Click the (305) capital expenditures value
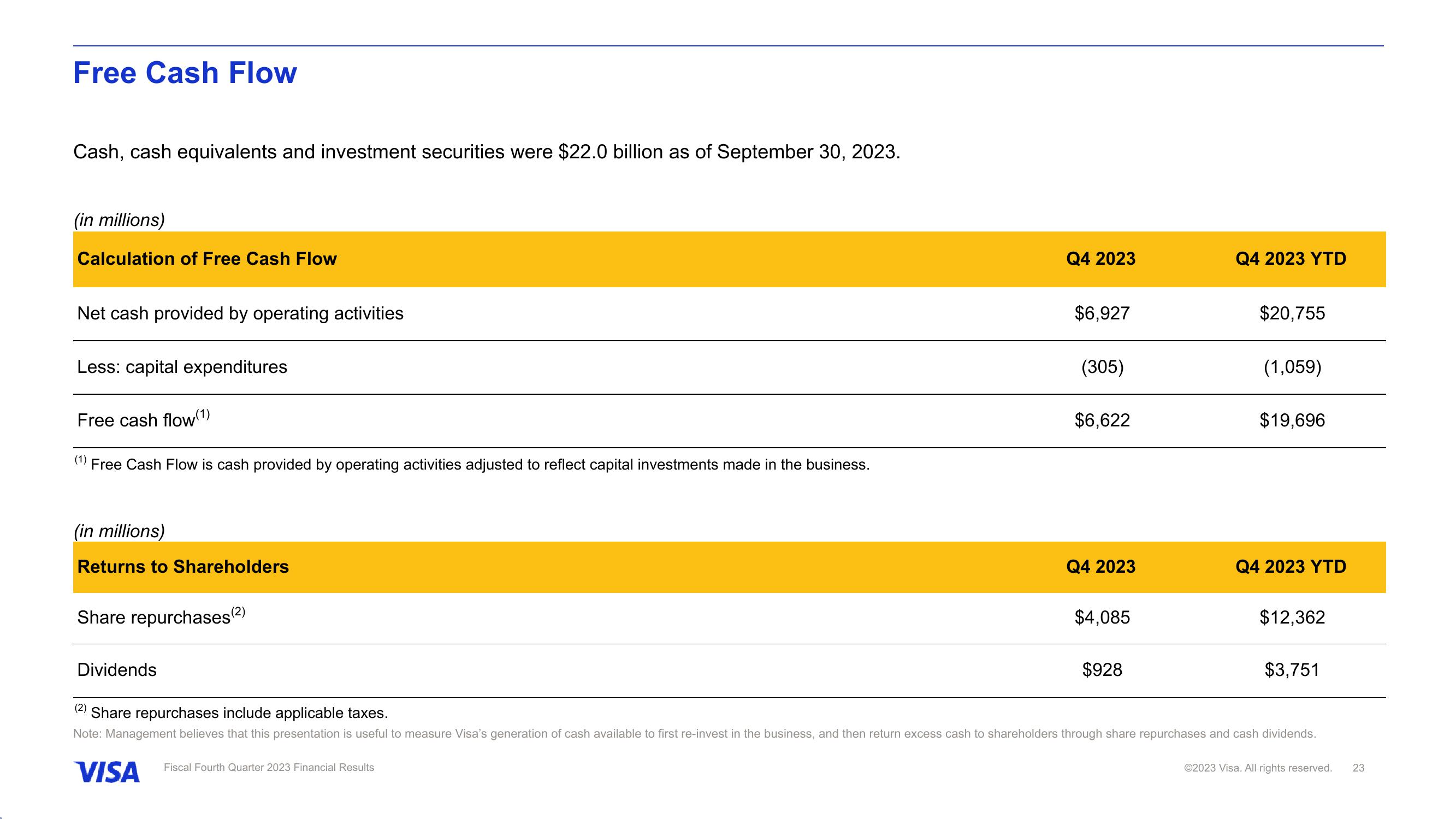1456x819 pixels. click(x=1102, y=367)
